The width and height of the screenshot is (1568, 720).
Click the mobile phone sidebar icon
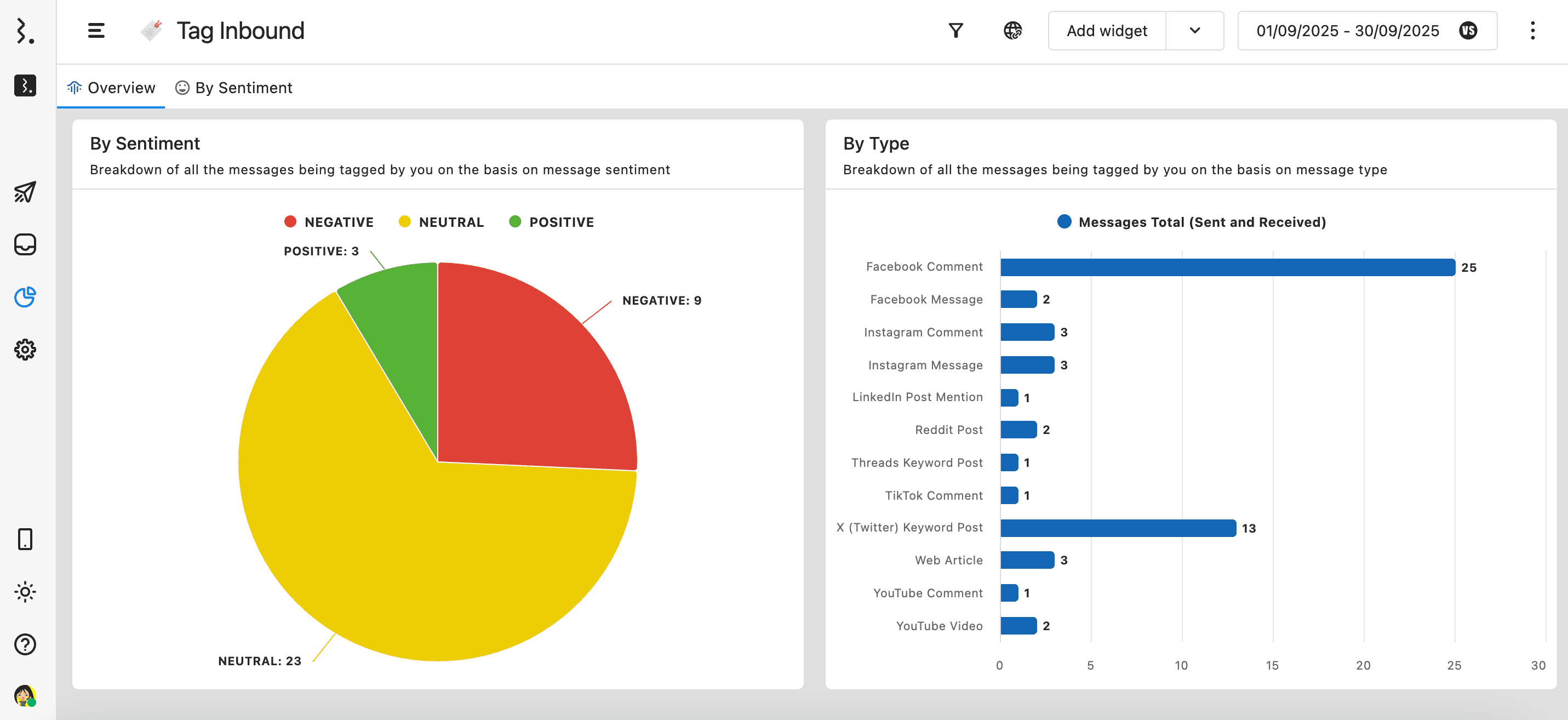[x=25, y=539]
